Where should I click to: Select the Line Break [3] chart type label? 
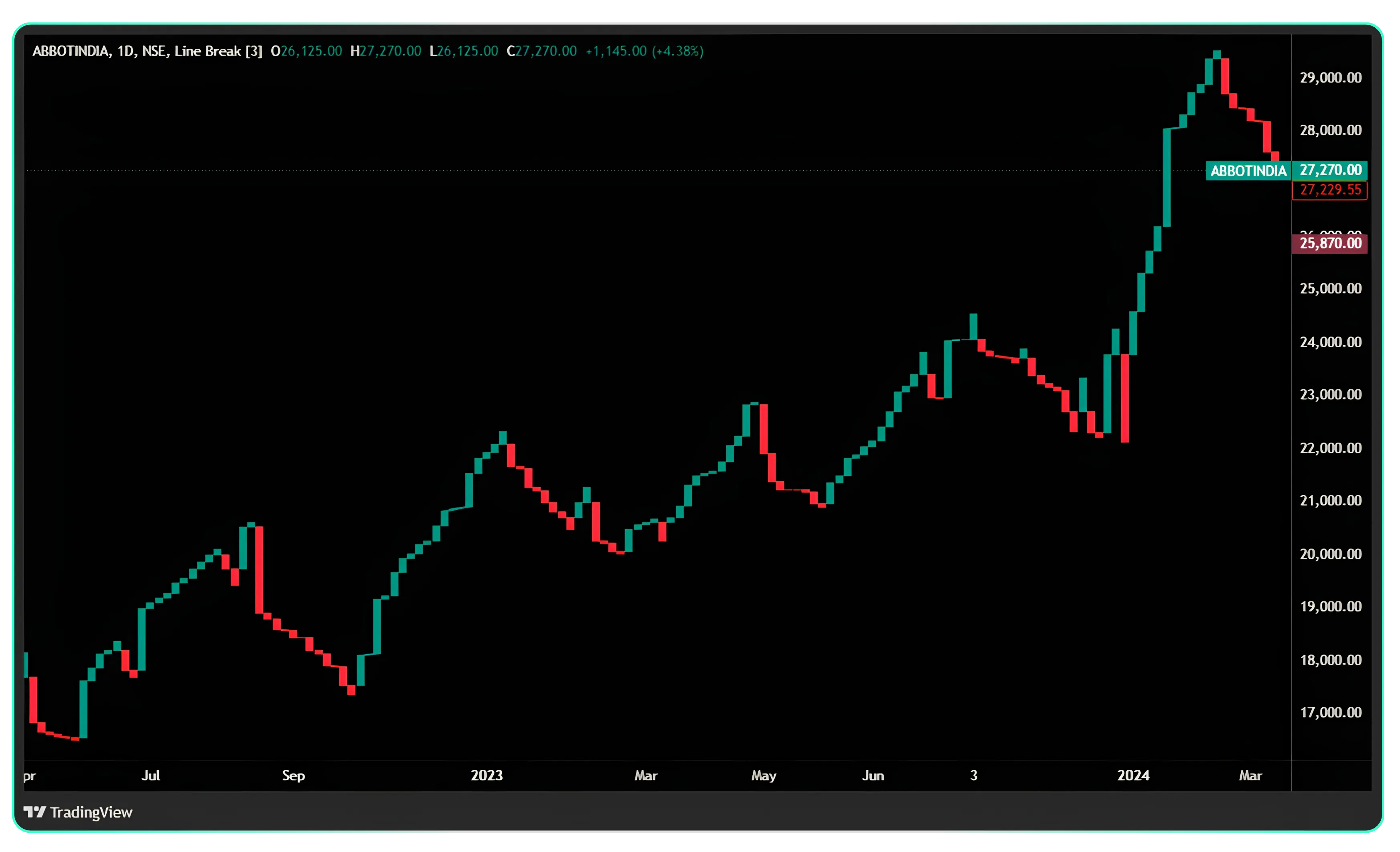click(218, 51)
